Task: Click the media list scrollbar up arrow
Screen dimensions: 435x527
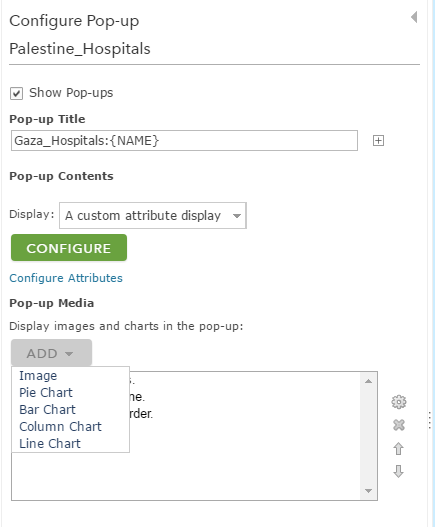Action: coord(368,381)
